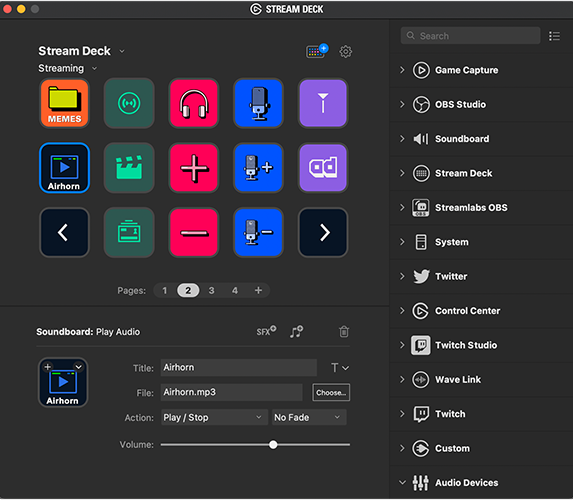Open the No Fade dropdown

tap(309, 417)
